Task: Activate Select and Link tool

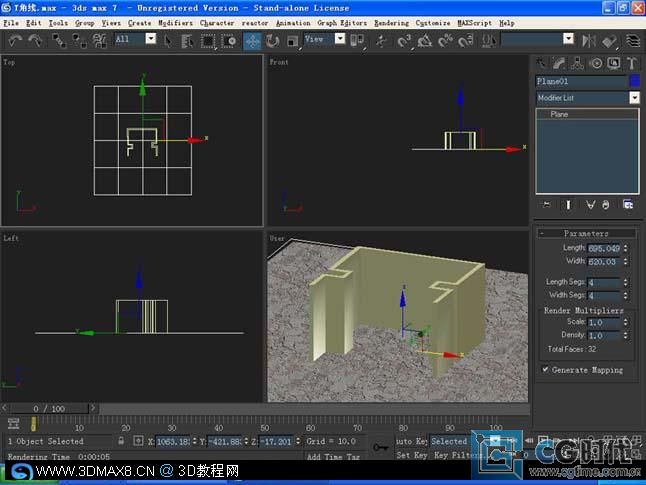Action: click(x=59, y=40)
